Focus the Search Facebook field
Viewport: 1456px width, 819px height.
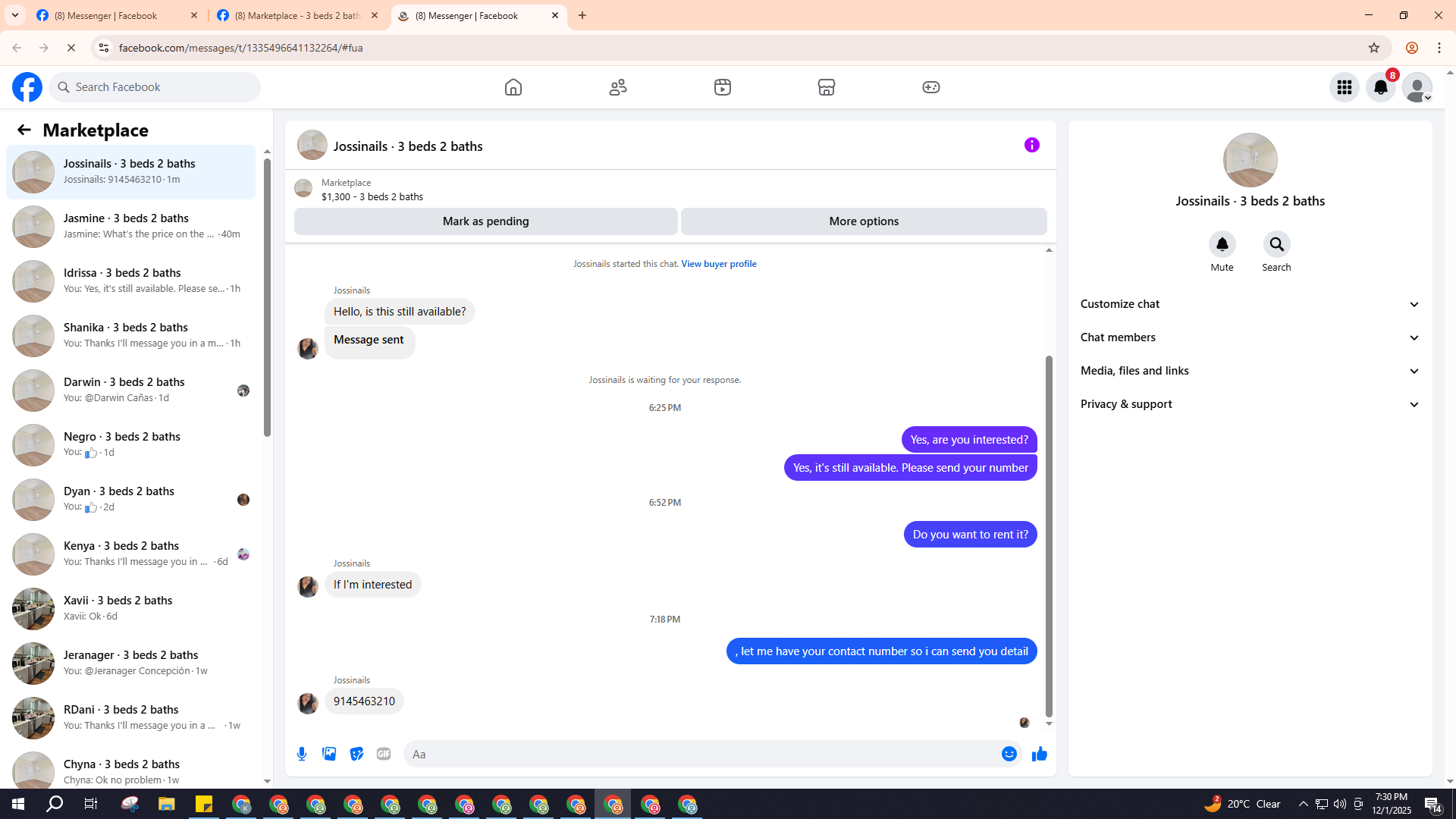(155, 87)
